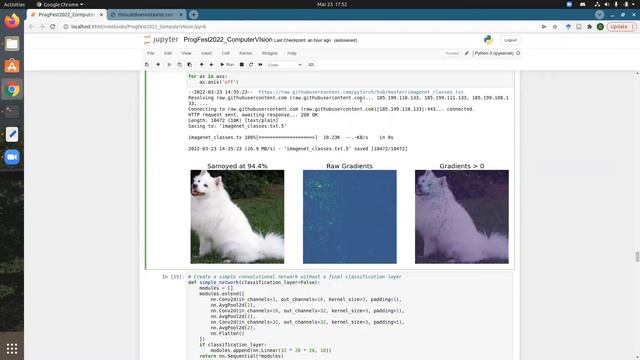Viewport: 640px width, 360px height.
Task: Run the current cell
Action: pyautogui.click(x=227, y=64)
